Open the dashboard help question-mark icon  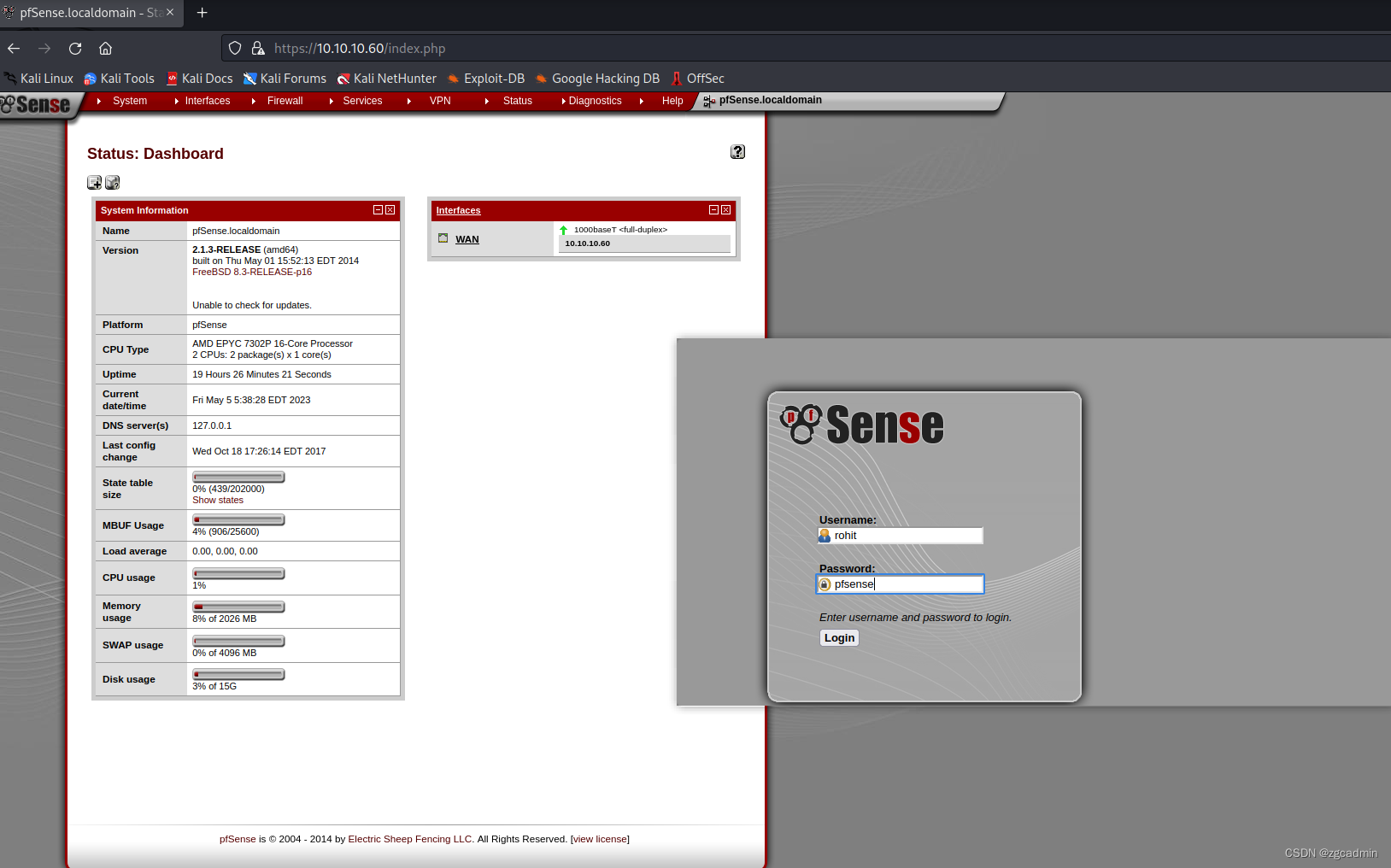click(738, 152)
